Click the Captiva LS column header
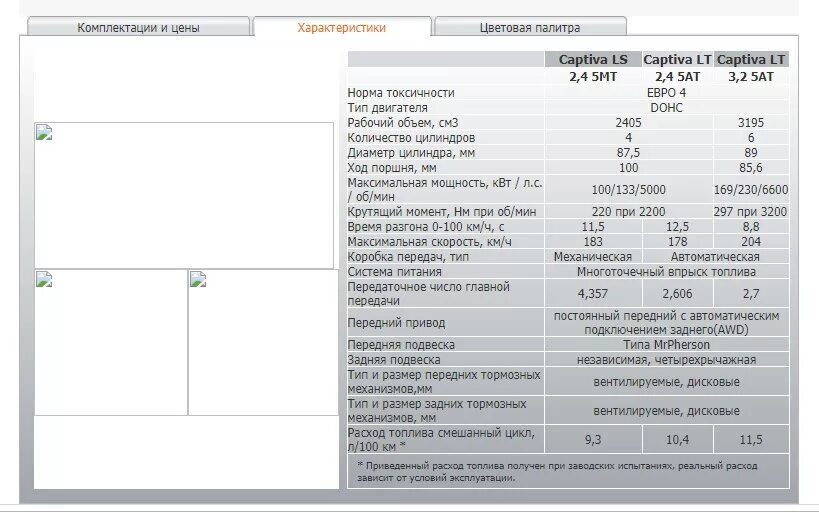 coord(593,60)
